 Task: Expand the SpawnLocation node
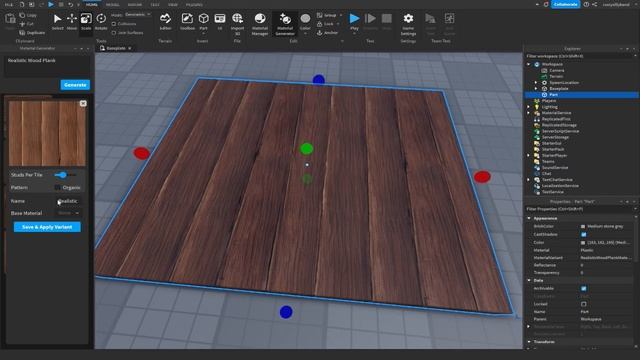(x=536, y=82)
